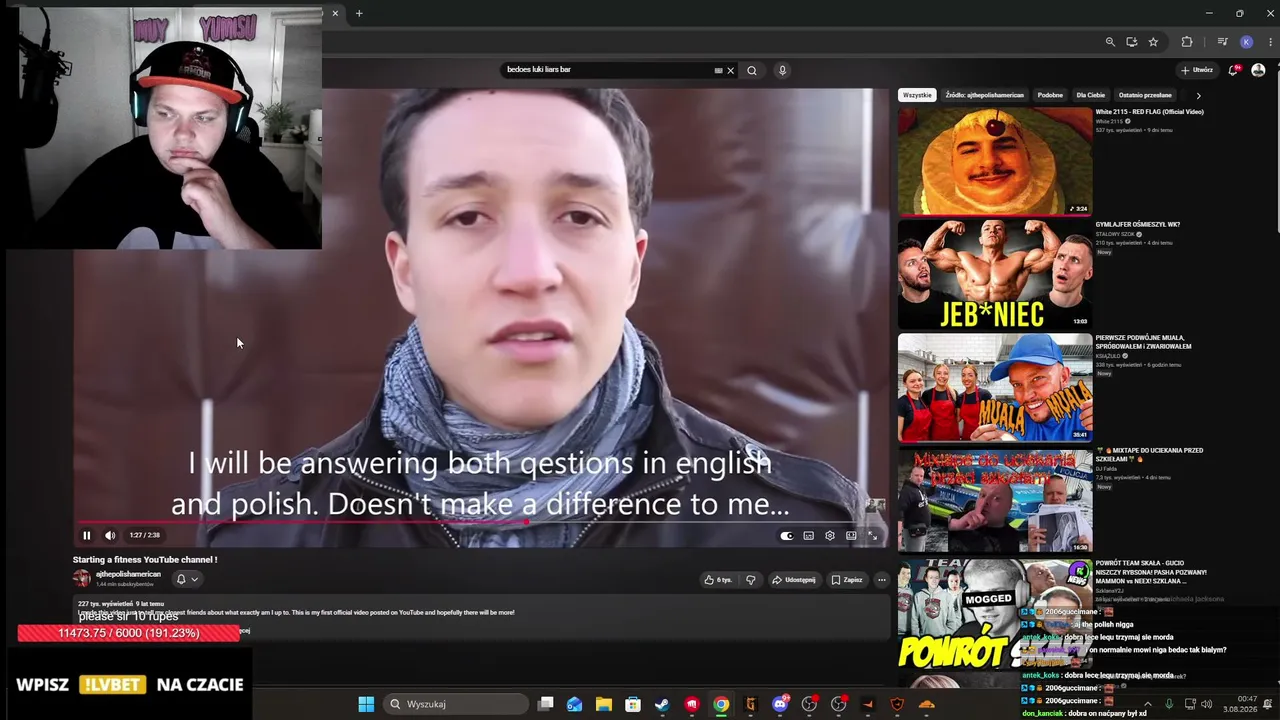Open the notification bell dropdown for ajthepolishamerican
This screenshot has width=1280, height=720.
186,579
